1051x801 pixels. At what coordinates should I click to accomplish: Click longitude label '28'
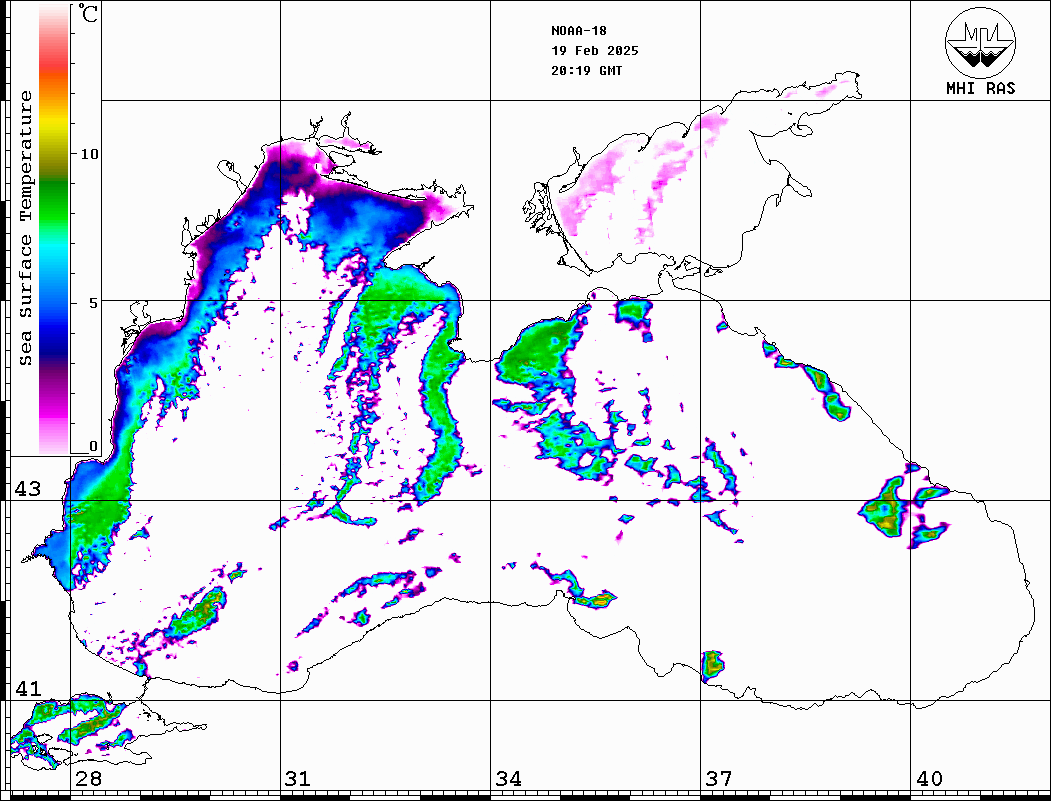pyautogui.click(x=88, y=779)
